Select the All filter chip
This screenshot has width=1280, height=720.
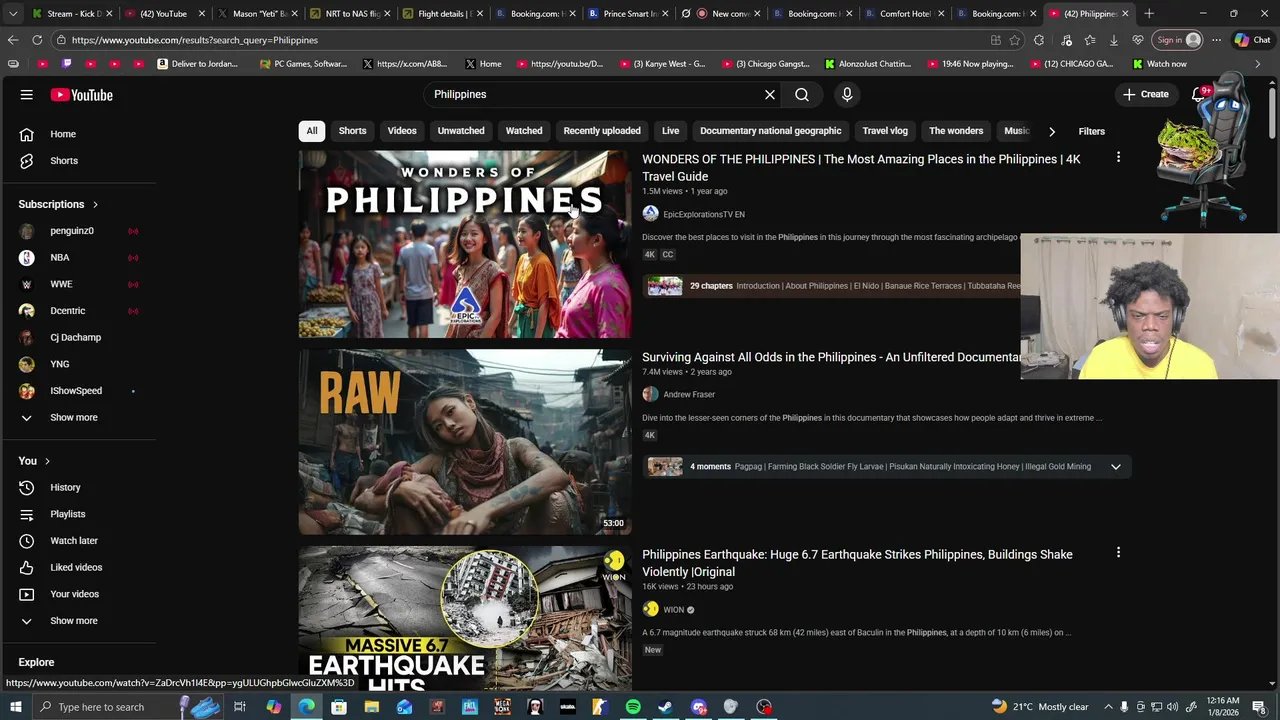coord(312,131)
